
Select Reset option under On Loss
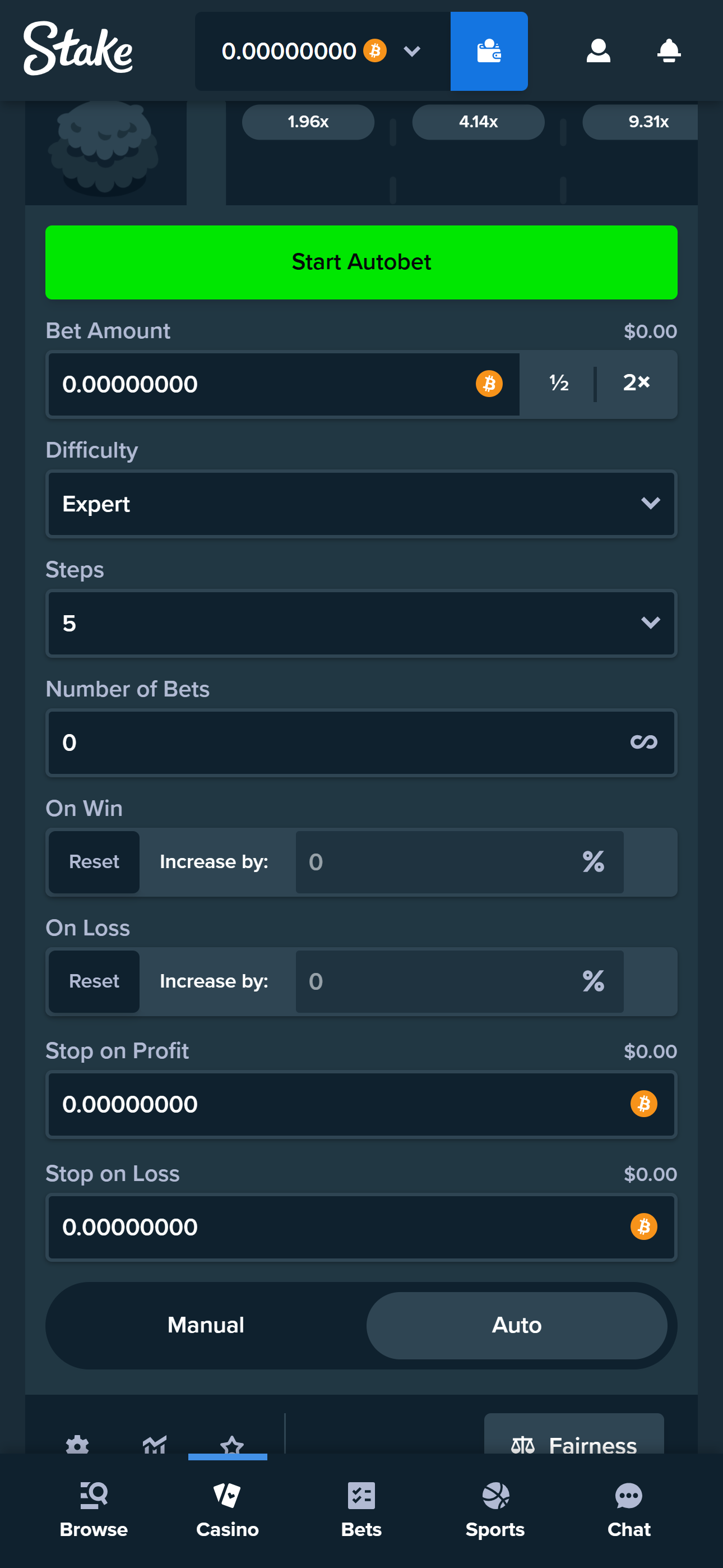tap(94, 981)
